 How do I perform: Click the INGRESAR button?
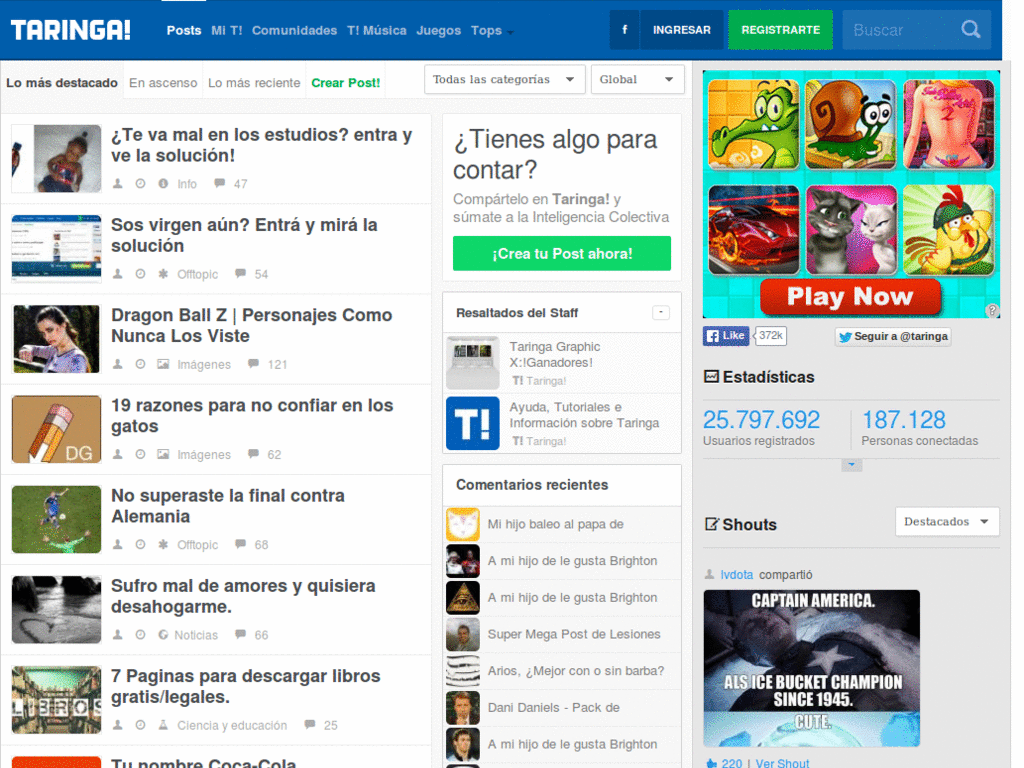click(682, 29)
